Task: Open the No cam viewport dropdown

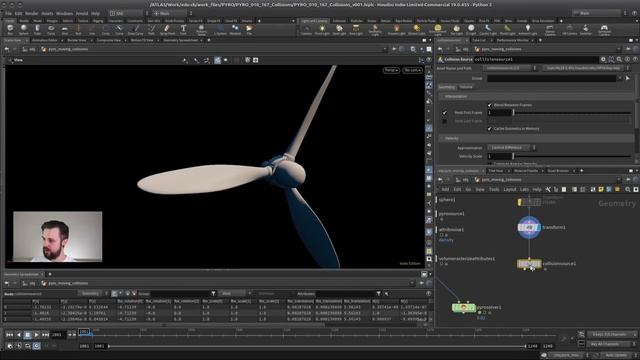Action: [412, 70]
